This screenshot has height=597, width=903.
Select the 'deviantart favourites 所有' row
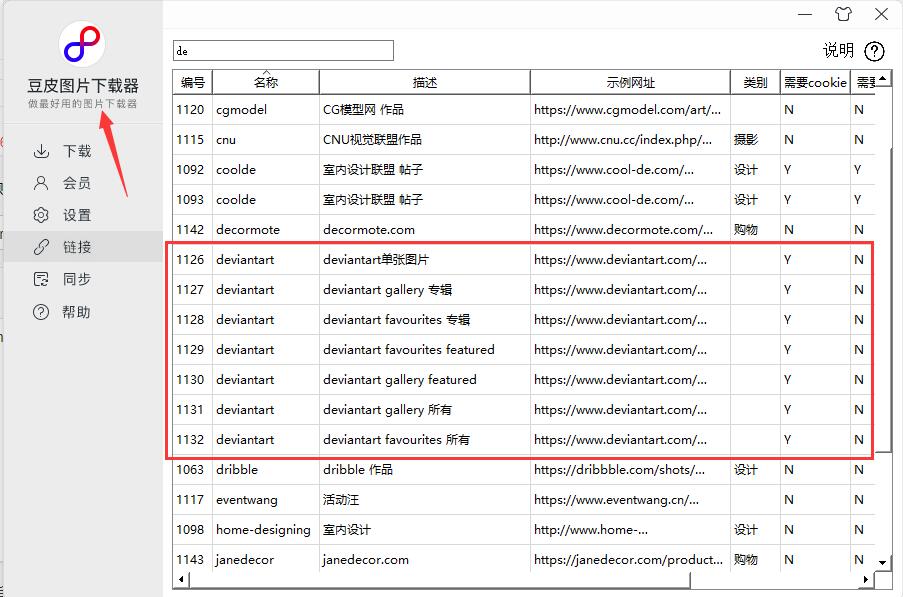pos(524,439)
